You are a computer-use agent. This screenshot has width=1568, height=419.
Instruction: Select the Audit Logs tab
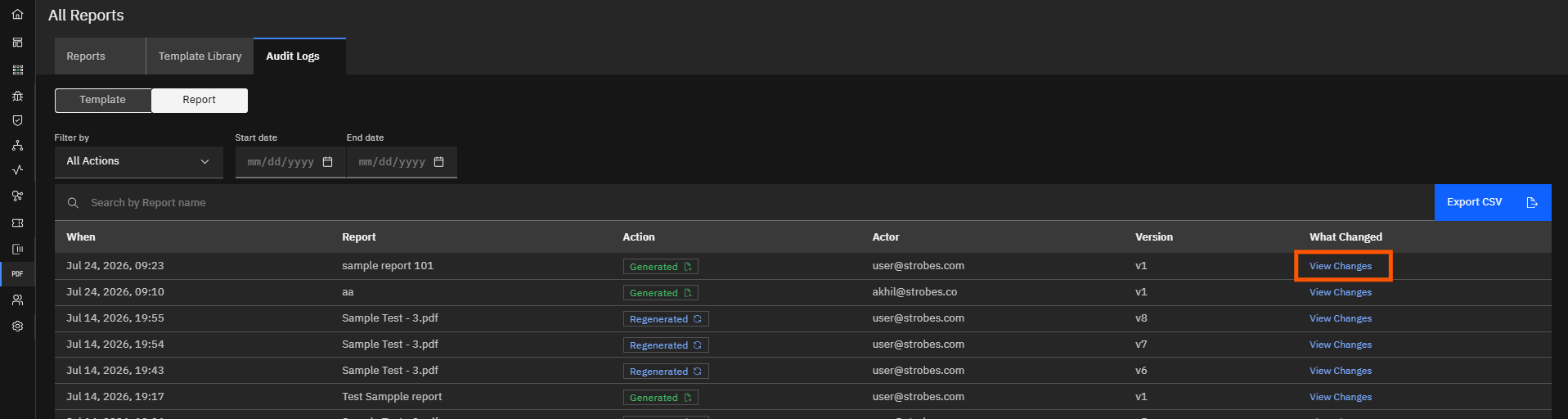[x=299, y=56]
